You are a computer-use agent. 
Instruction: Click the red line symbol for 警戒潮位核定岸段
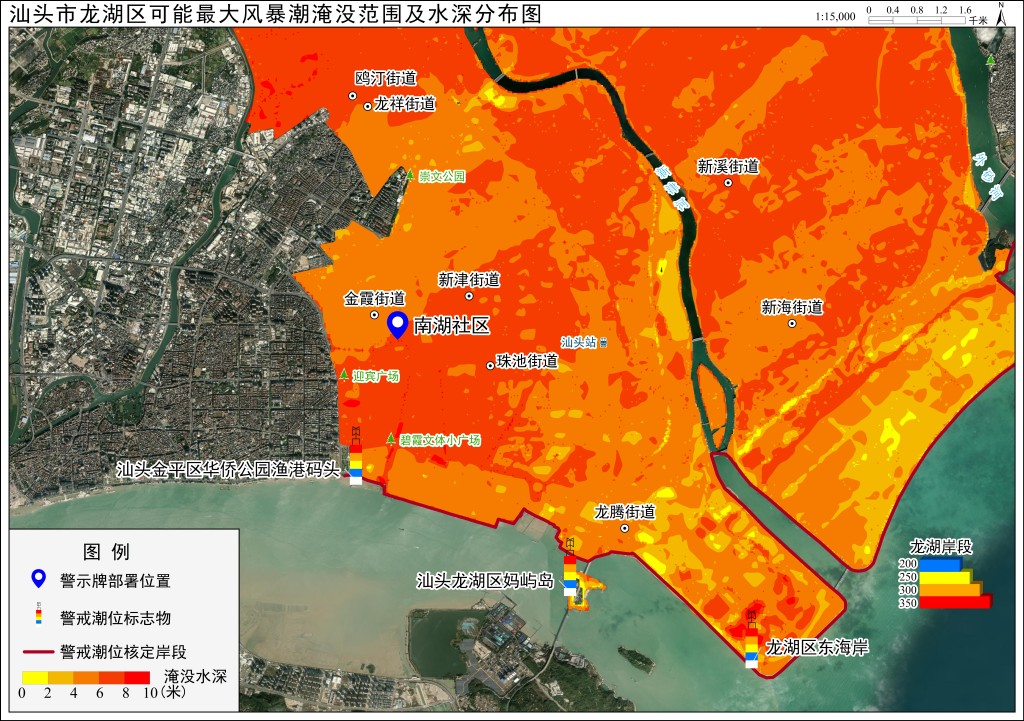39,652
